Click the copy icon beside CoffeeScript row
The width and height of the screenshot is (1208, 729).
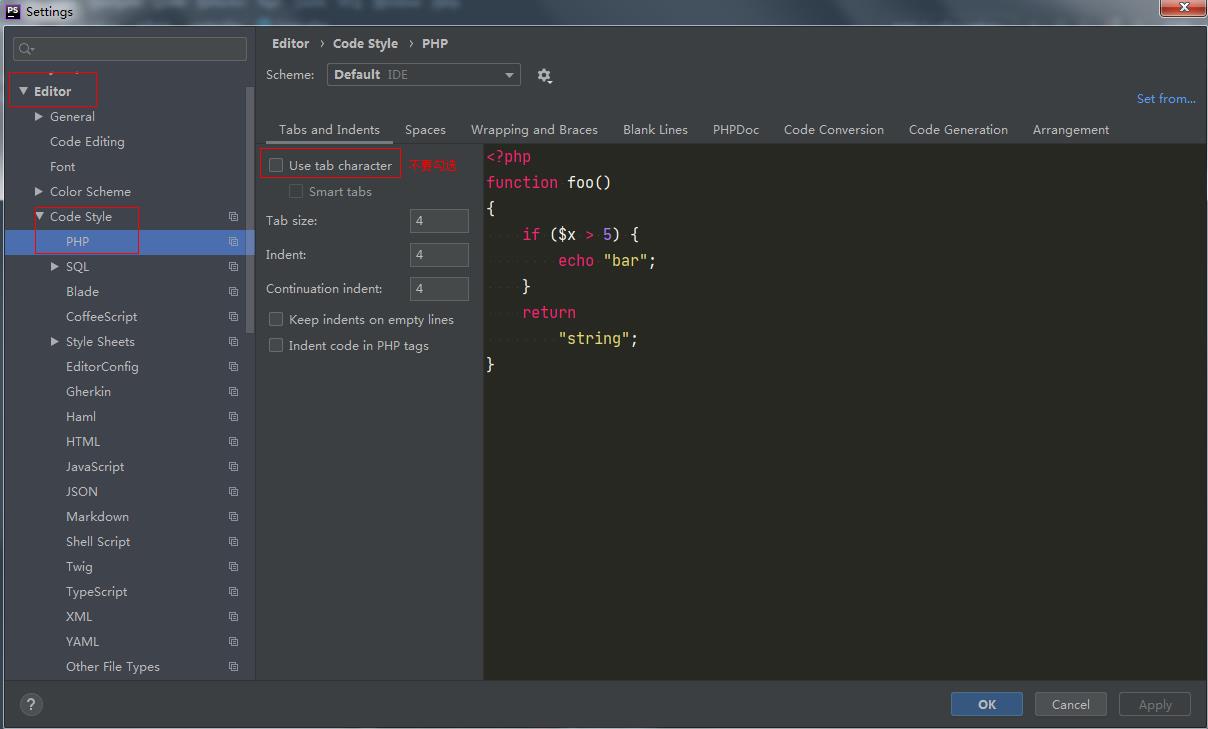pyautogui.click(x=233, y=317)
